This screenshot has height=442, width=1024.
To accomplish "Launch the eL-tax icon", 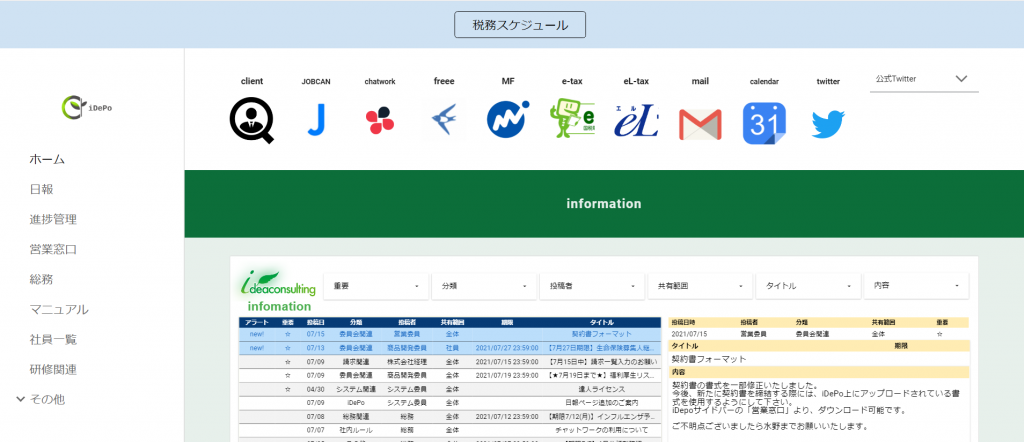I will pos(636,121).
